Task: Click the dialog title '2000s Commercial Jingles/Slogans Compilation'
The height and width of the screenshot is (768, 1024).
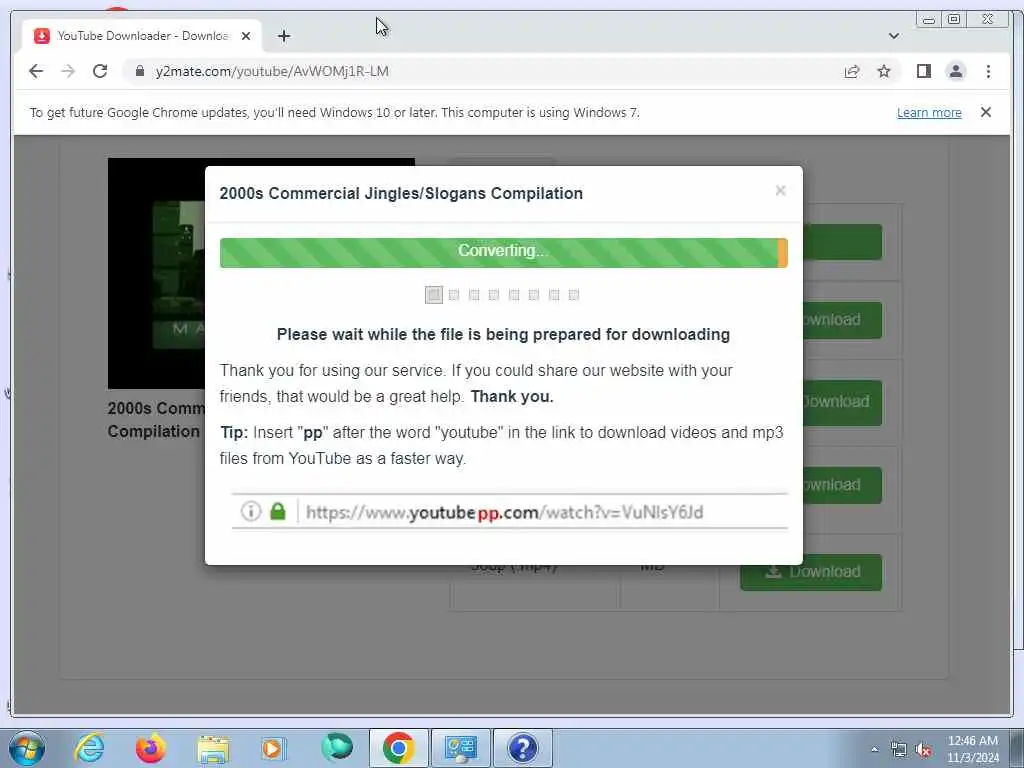Action: pyautogui.click(x=401, y=194)
